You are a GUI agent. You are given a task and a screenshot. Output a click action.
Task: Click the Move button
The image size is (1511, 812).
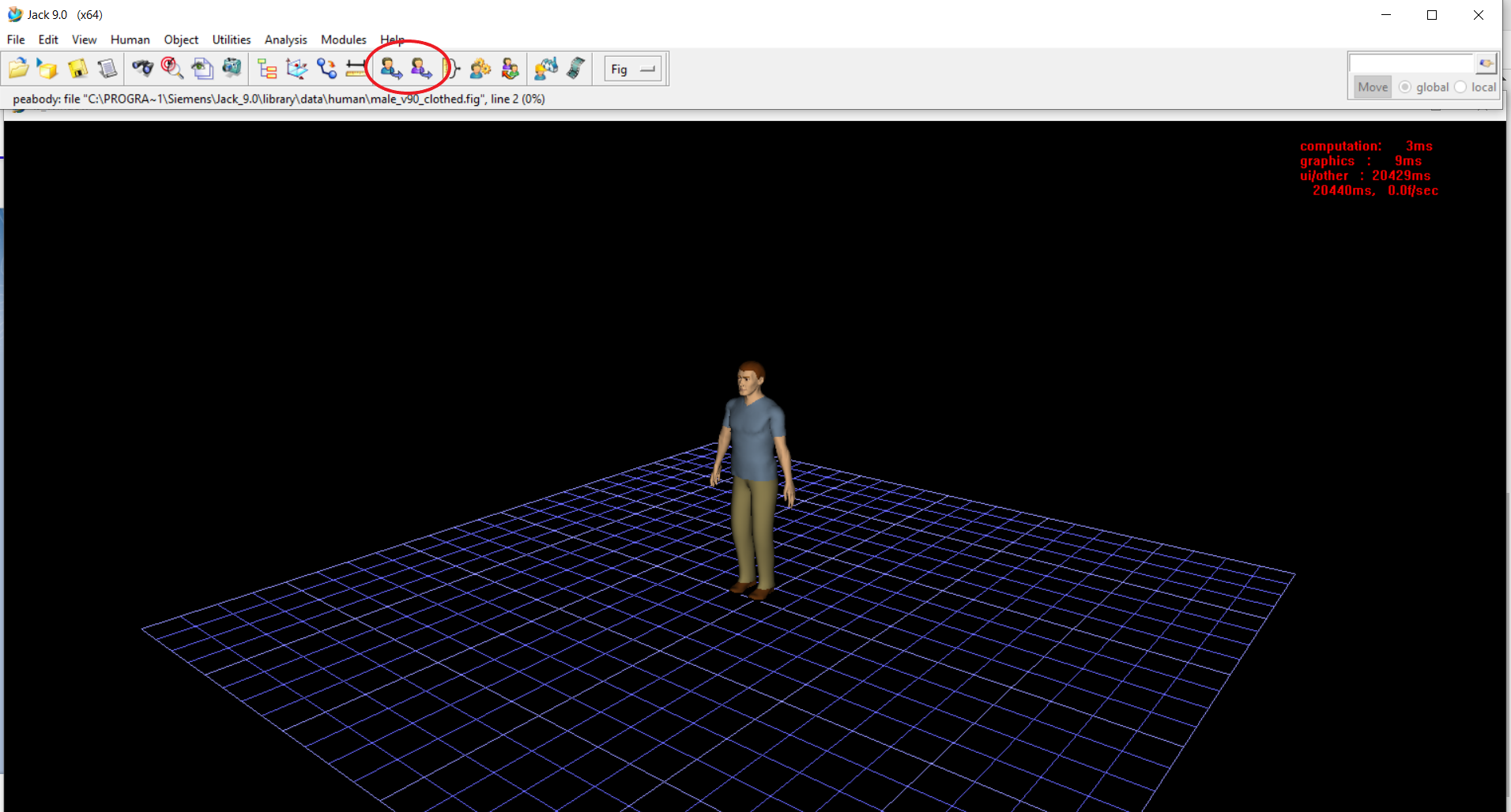1373,87
